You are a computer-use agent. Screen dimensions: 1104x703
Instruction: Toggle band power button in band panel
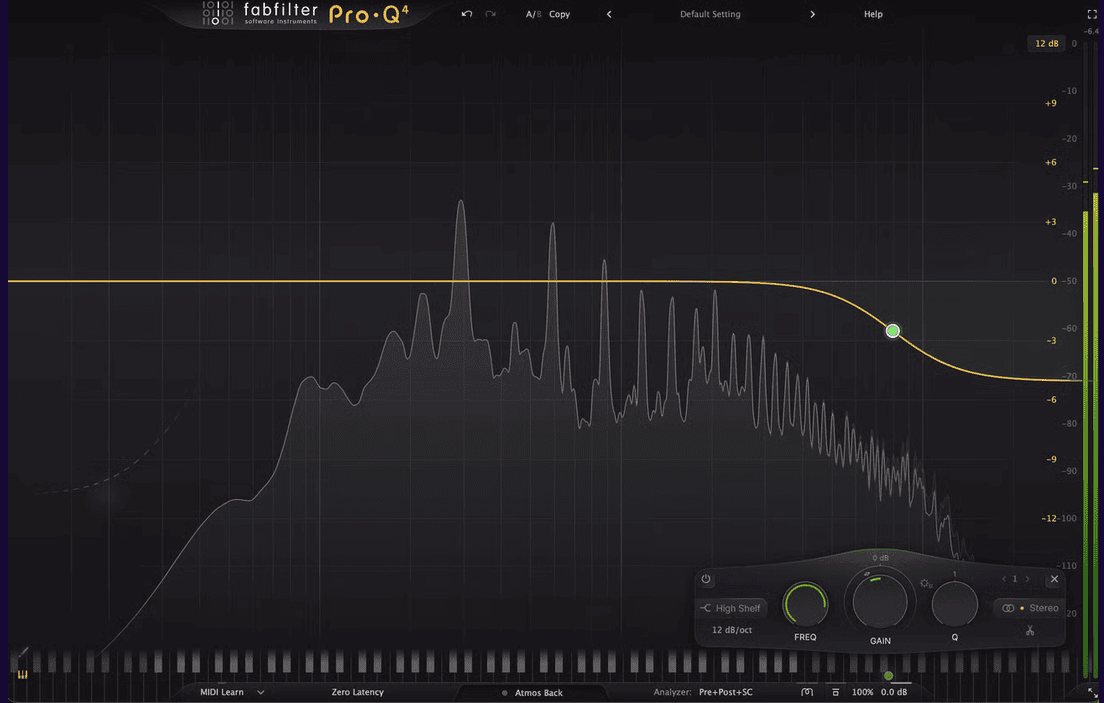(x=705, y=579)
